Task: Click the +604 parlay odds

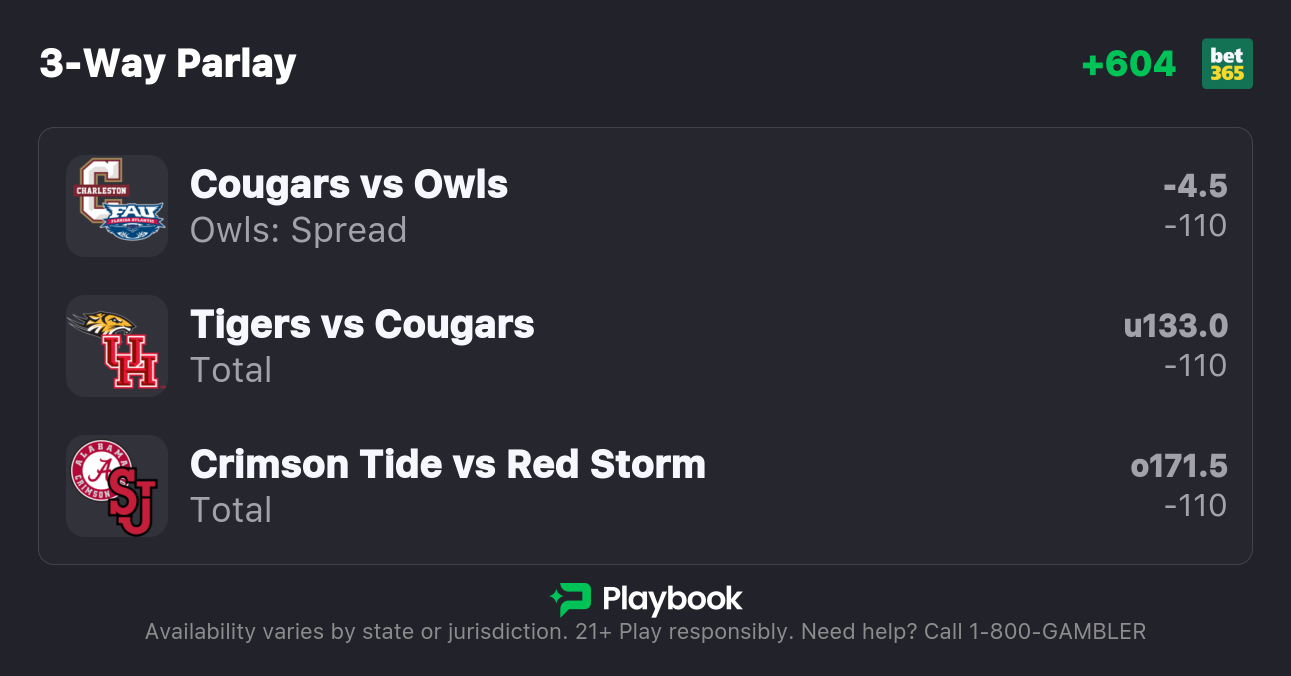Action: click(1128, 64)
